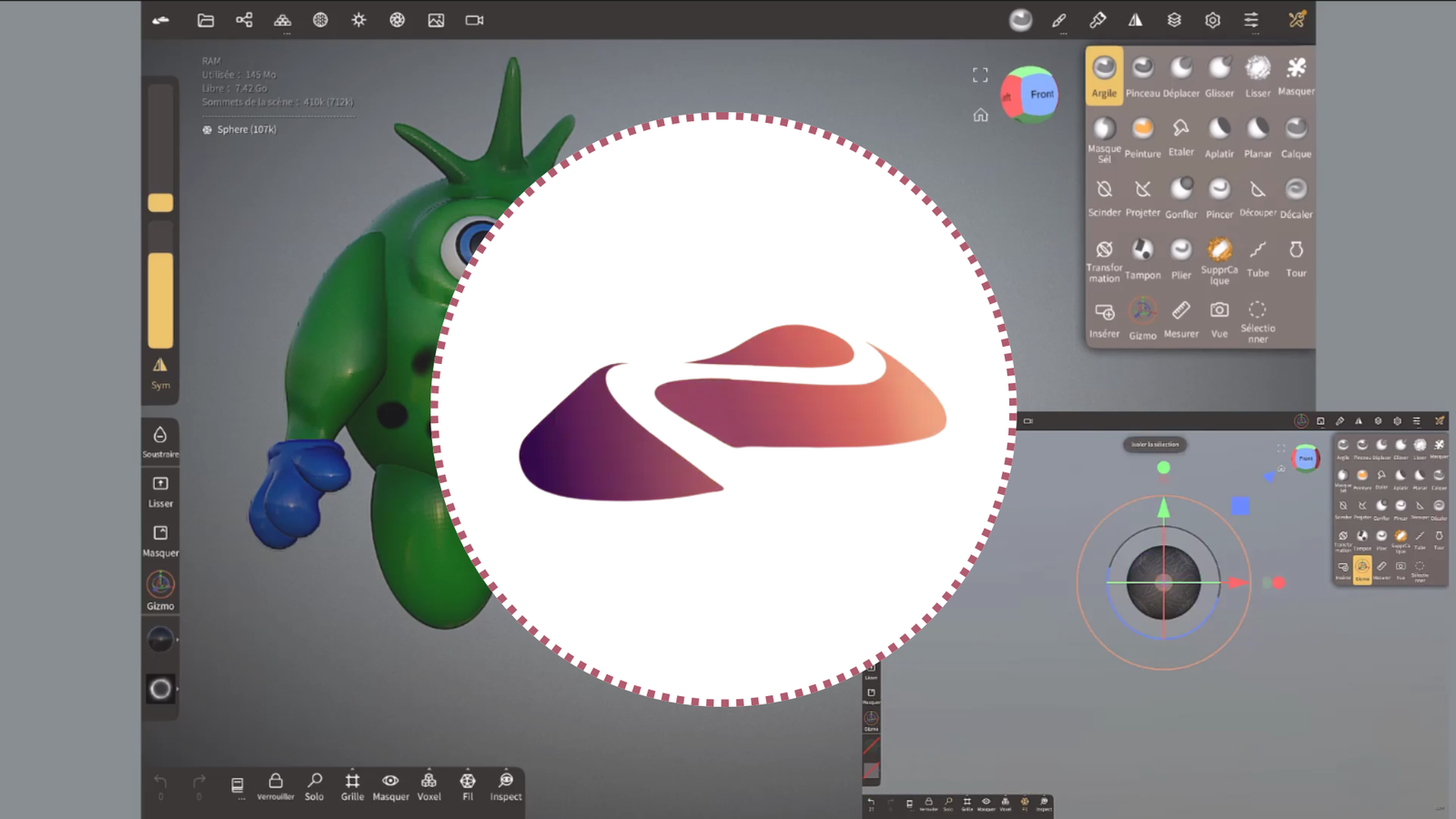Select the Tampon stamp tool
Screen dimensions: 1456x819
1142,258
